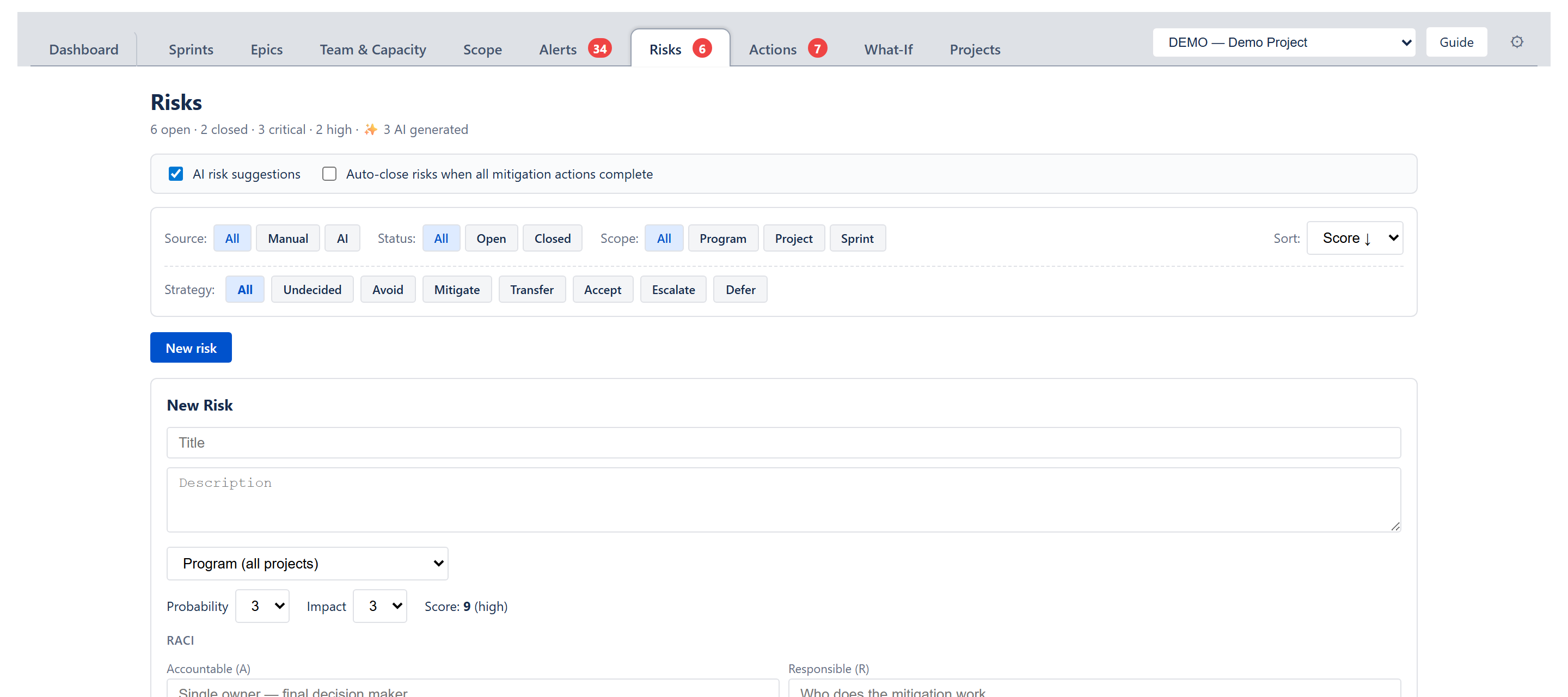Image resolution: width=1568 pixels, height=697 pixels.
Task: Filter scope by Project
Action: tap(793, 238)
